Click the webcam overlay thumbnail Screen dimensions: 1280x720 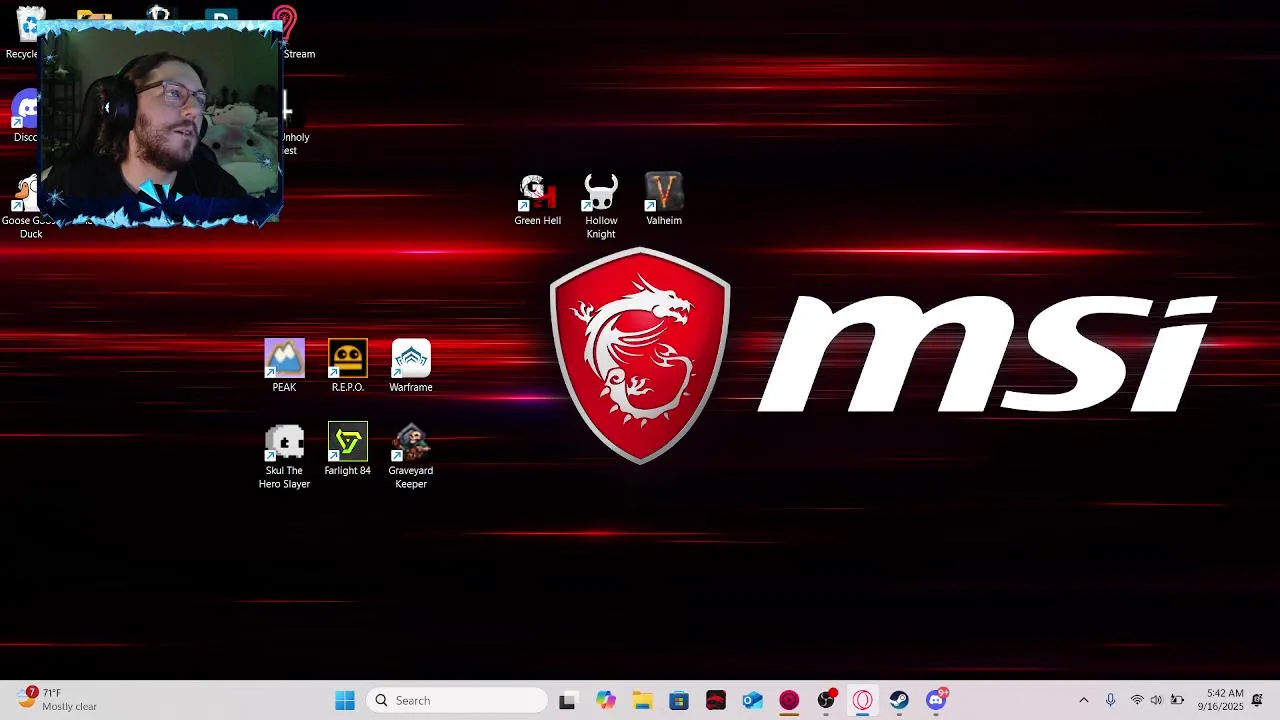point(160,122)
